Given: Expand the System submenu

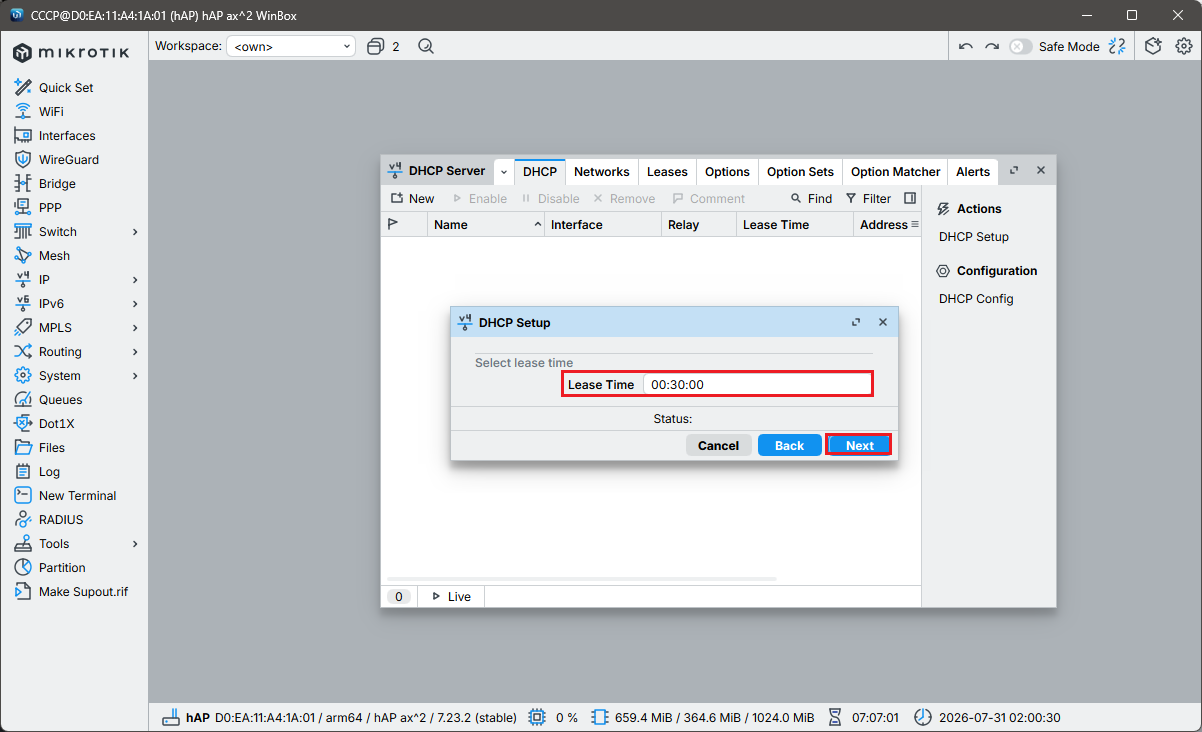Looking at the screenshot, I should coord(135,375).
